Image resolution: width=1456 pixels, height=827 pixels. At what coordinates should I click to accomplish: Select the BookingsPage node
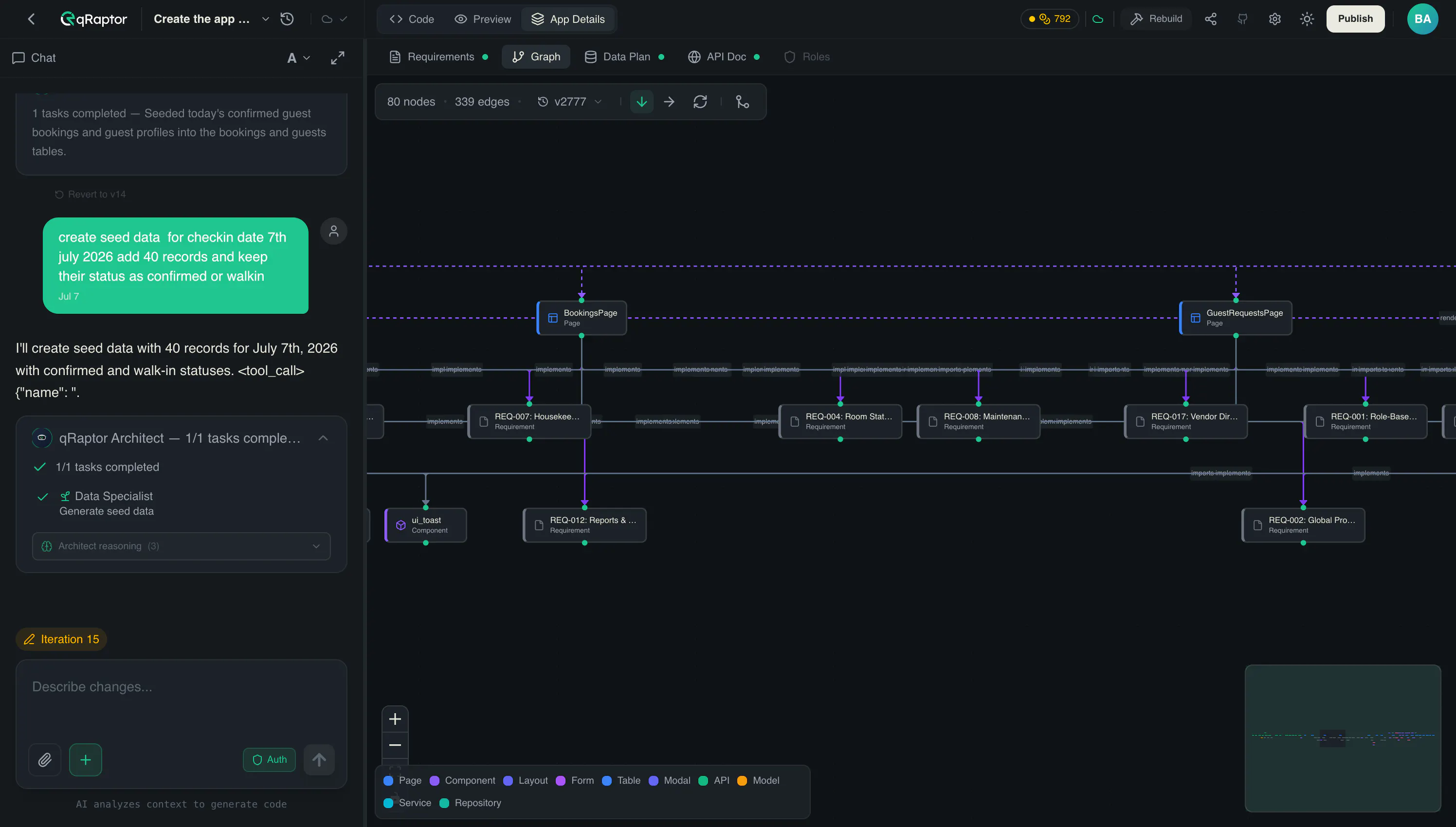[x=582, y=318]
